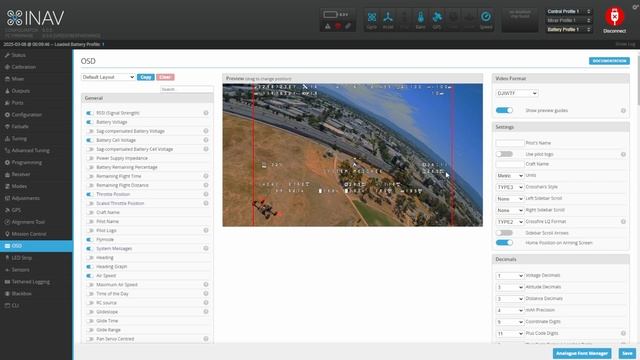Toggle the Heading Graph element

[x=90, y=267]
